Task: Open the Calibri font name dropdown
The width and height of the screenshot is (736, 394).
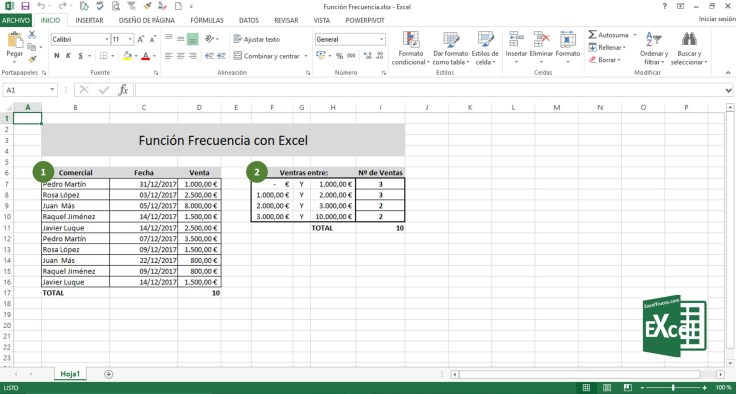Action: (x=107, y=39)
